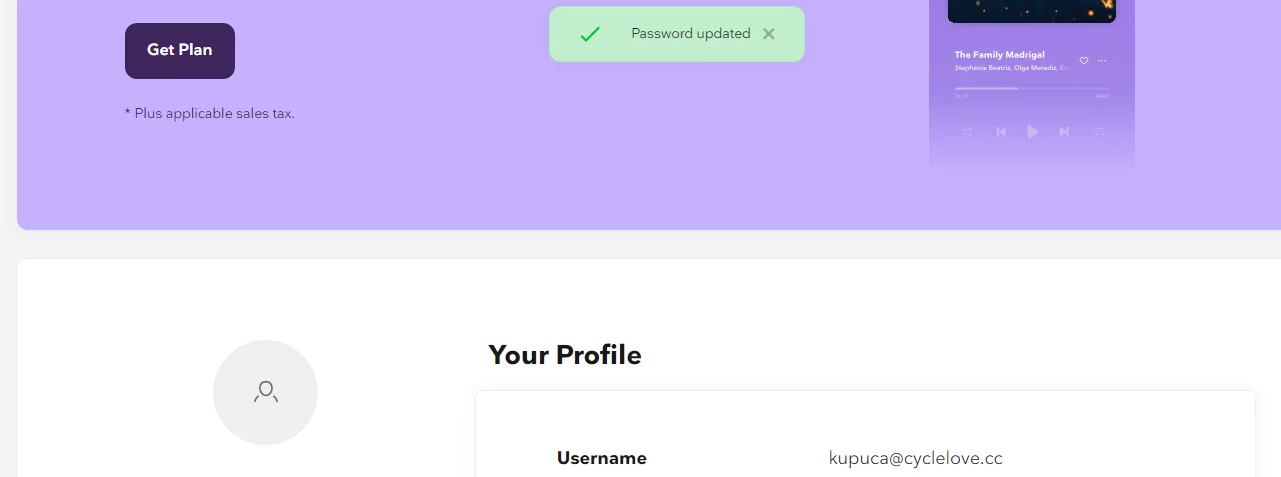
Task: Click the Stephanie Beatriz artist names
Action: pos(1012,67)
